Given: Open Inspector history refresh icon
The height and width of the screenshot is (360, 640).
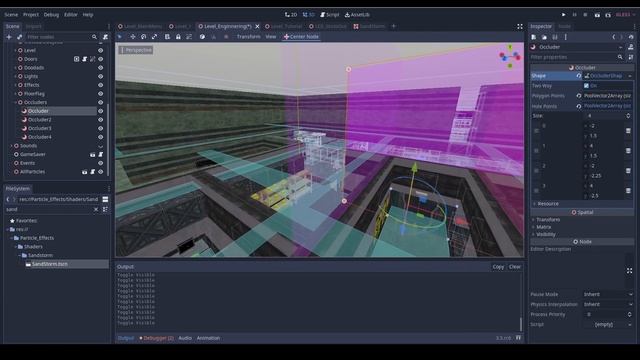Looking at the screenshot, I should coord(631,37).
